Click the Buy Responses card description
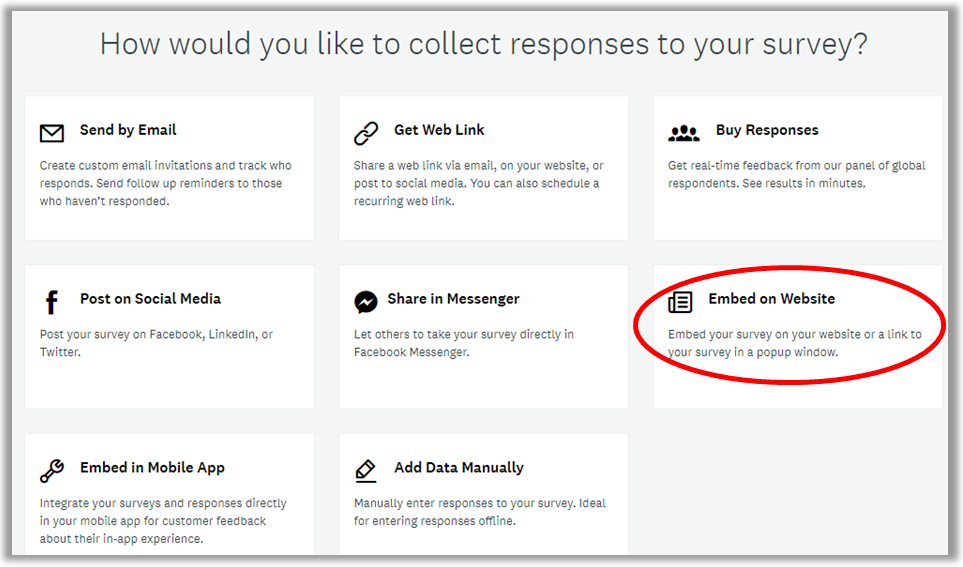963x567 pixels. pos(797,174)
